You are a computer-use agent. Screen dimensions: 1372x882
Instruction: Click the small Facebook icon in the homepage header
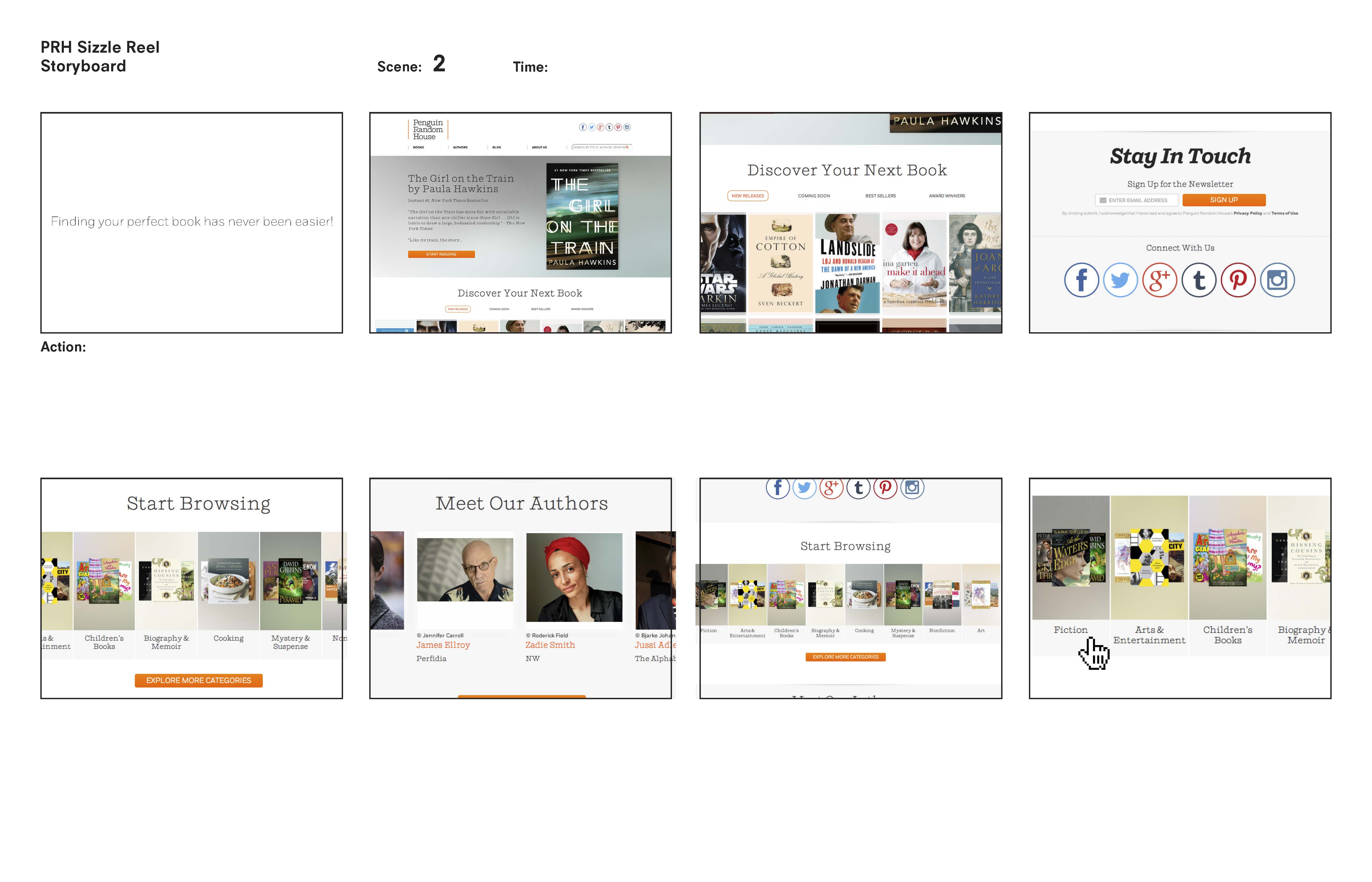point(583,127)
